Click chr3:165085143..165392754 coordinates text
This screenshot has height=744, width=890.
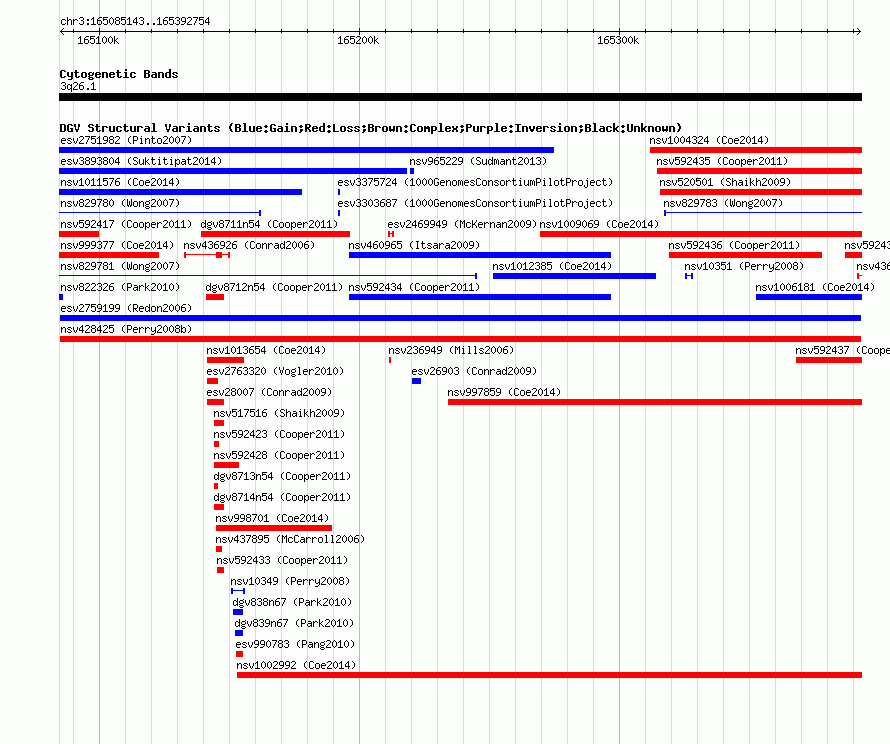(135, 22)
